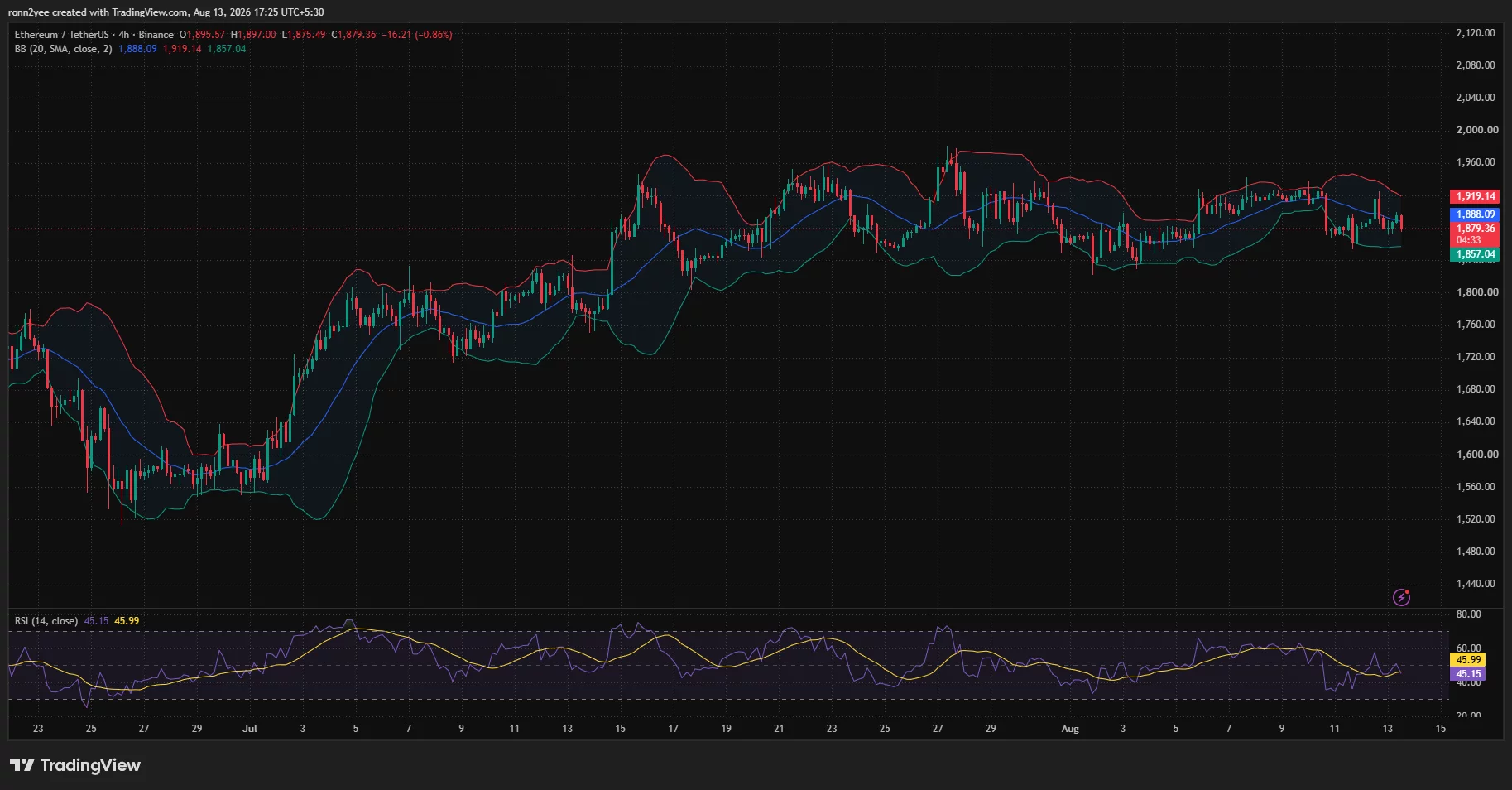Click the 2,000.00 price axis level
Viewport: 1512px width, 790px height.
point(1476,130)
